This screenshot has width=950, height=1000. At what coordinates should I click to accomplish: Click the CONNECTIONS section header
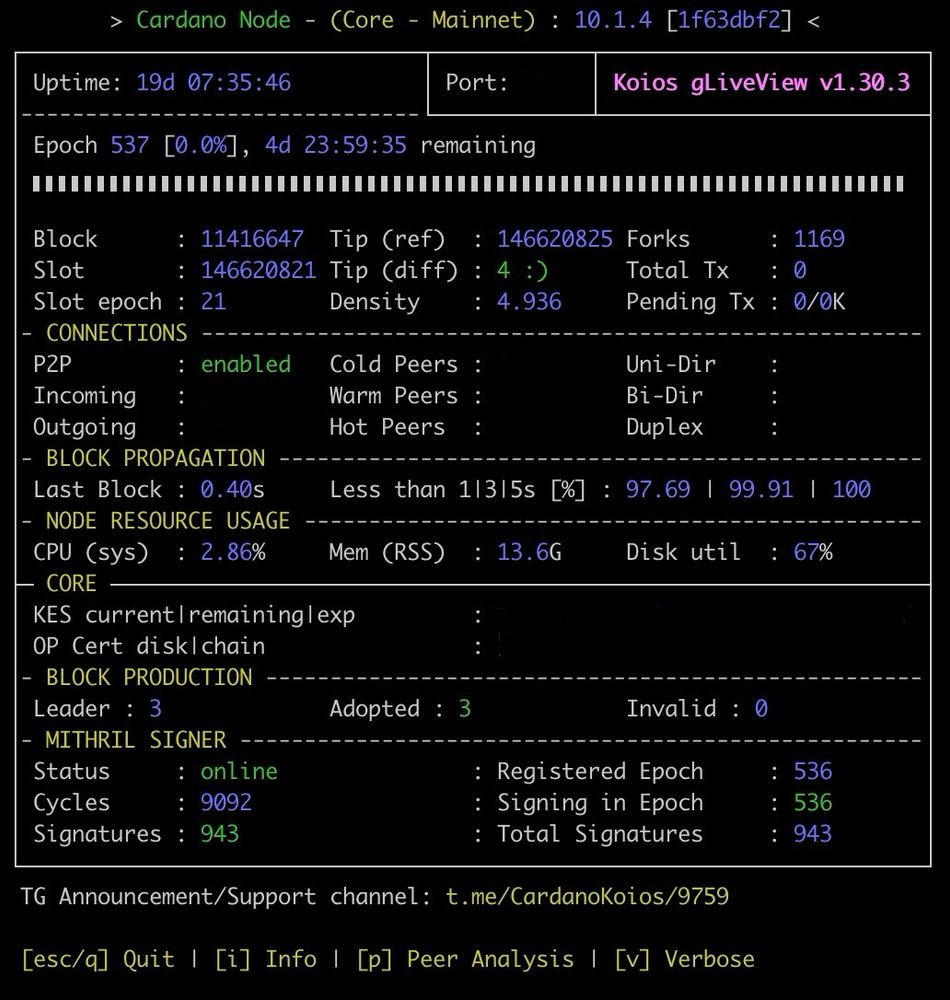coord(117,332)
